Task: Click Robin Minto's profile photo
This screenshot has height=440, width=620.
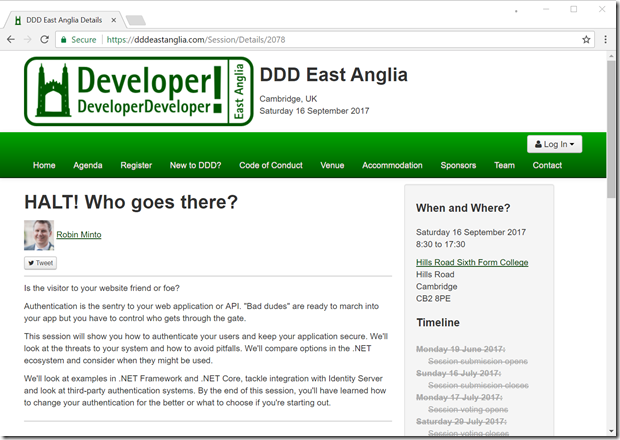Action: coord(39,235)
